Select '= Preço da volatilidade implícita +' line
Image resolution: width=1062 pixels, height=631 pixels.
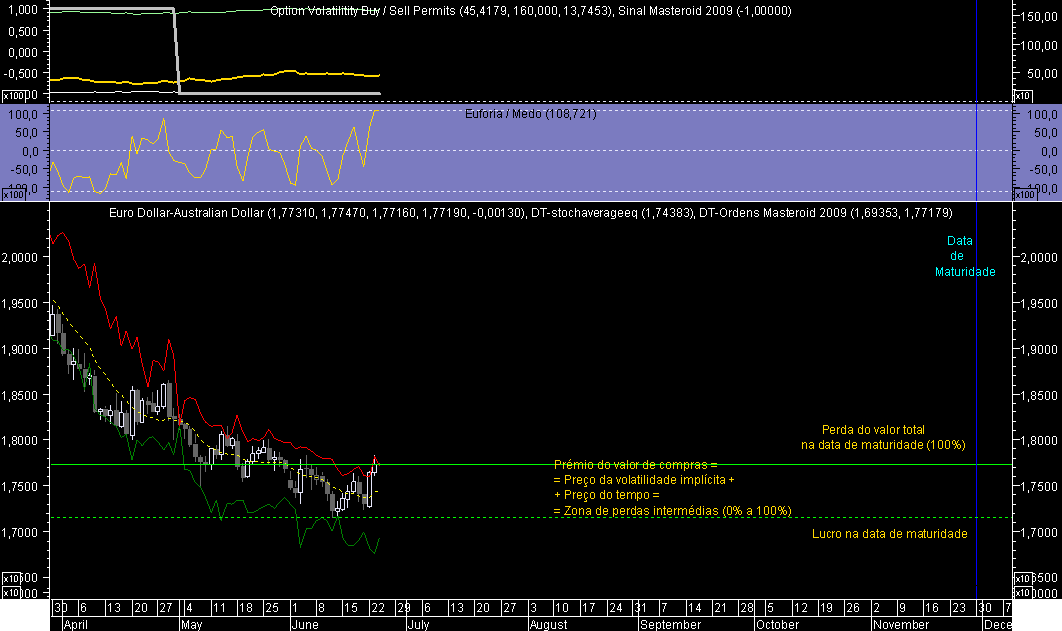click(x=644, y=479)
